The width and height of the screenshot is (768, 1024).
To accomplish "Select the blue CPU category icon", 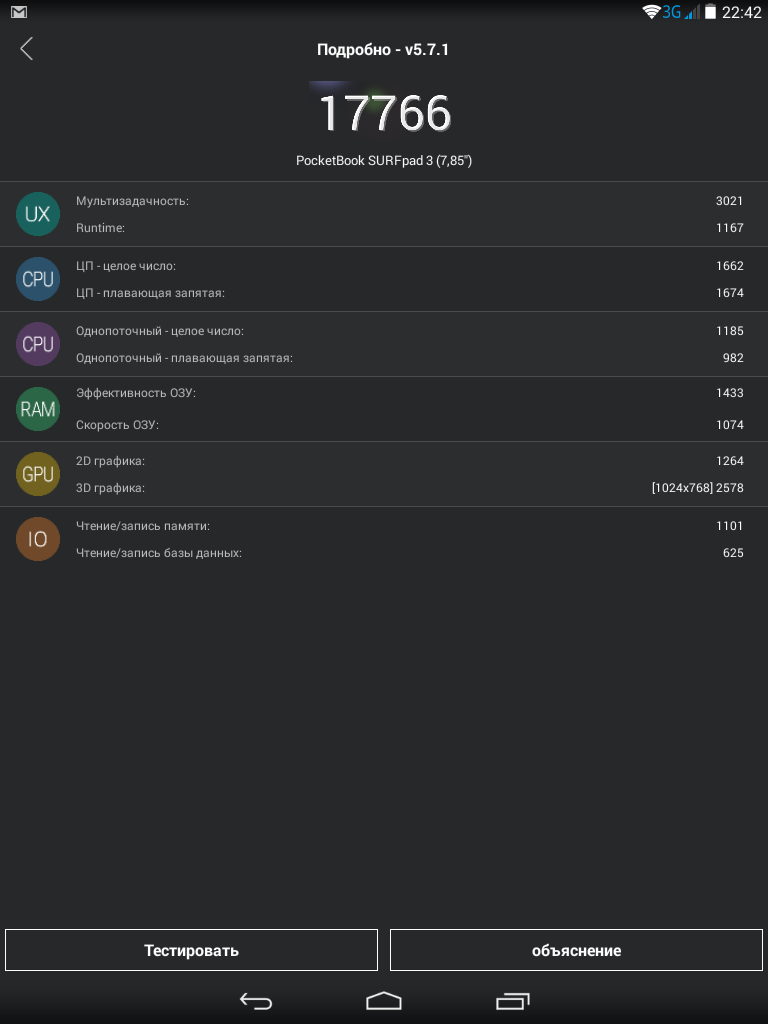I will (38, 279).
